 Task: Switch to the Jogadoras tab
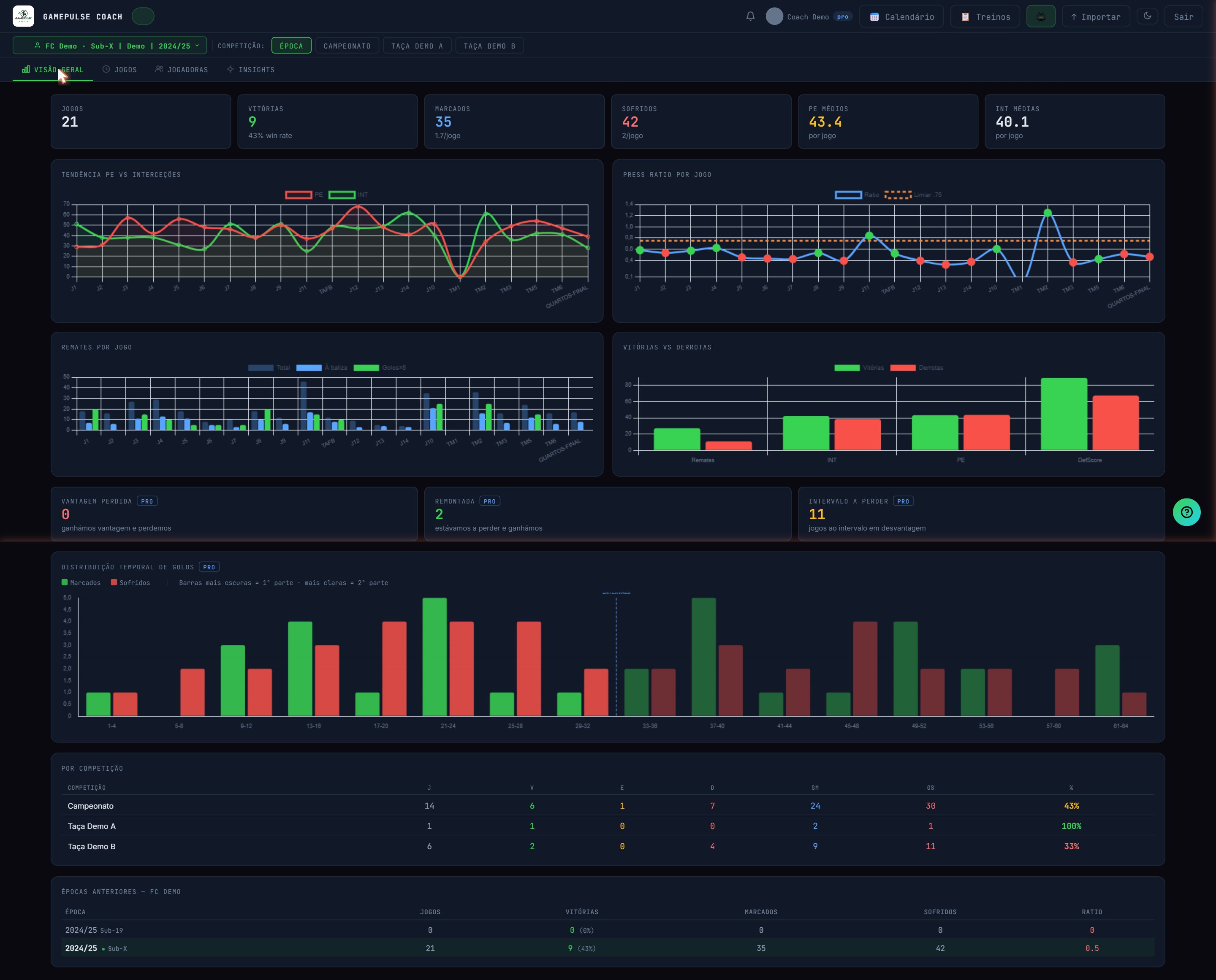click(182, 70)
